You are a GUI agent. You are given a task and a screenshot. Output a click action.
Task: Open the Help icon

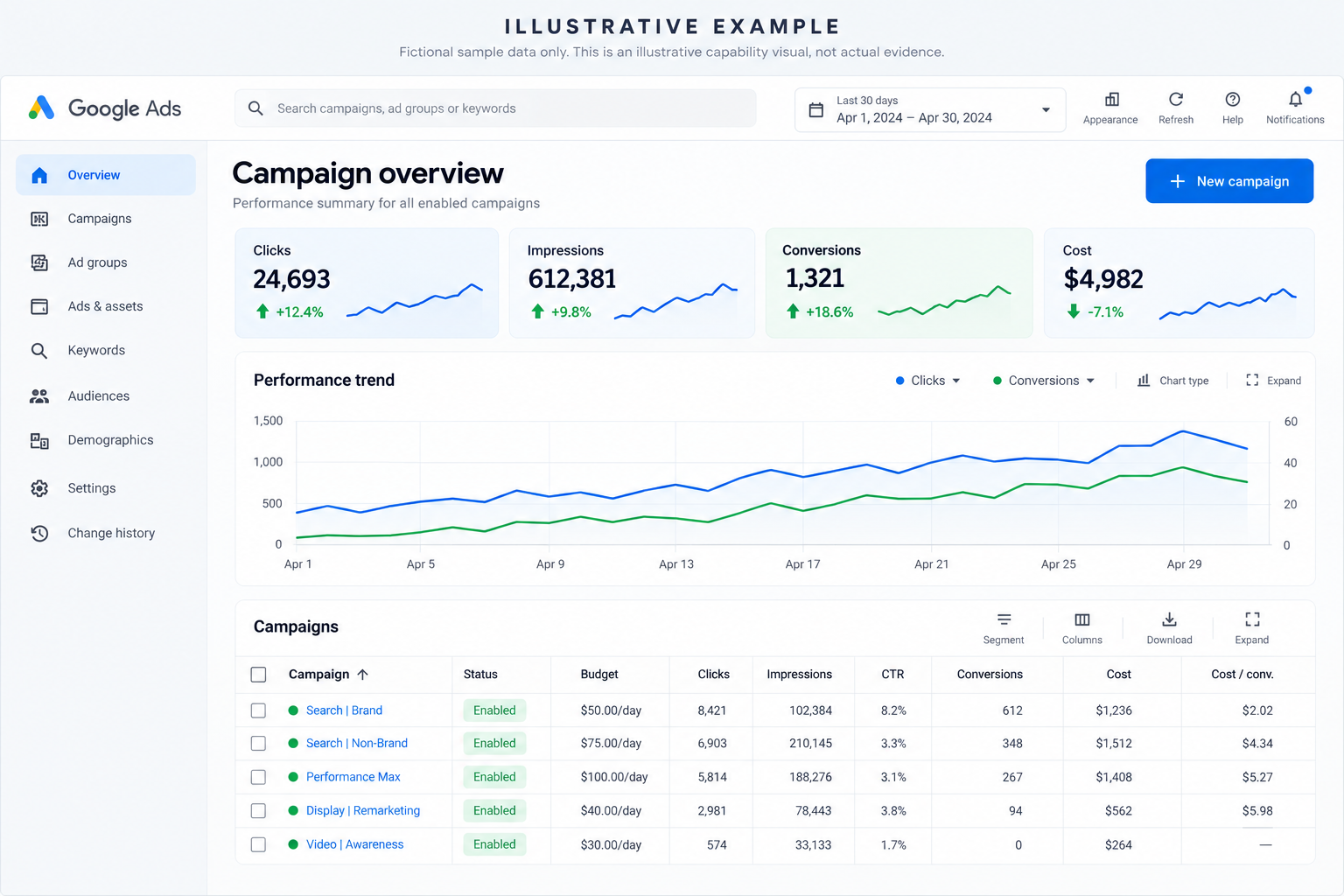pos(1233,100)
